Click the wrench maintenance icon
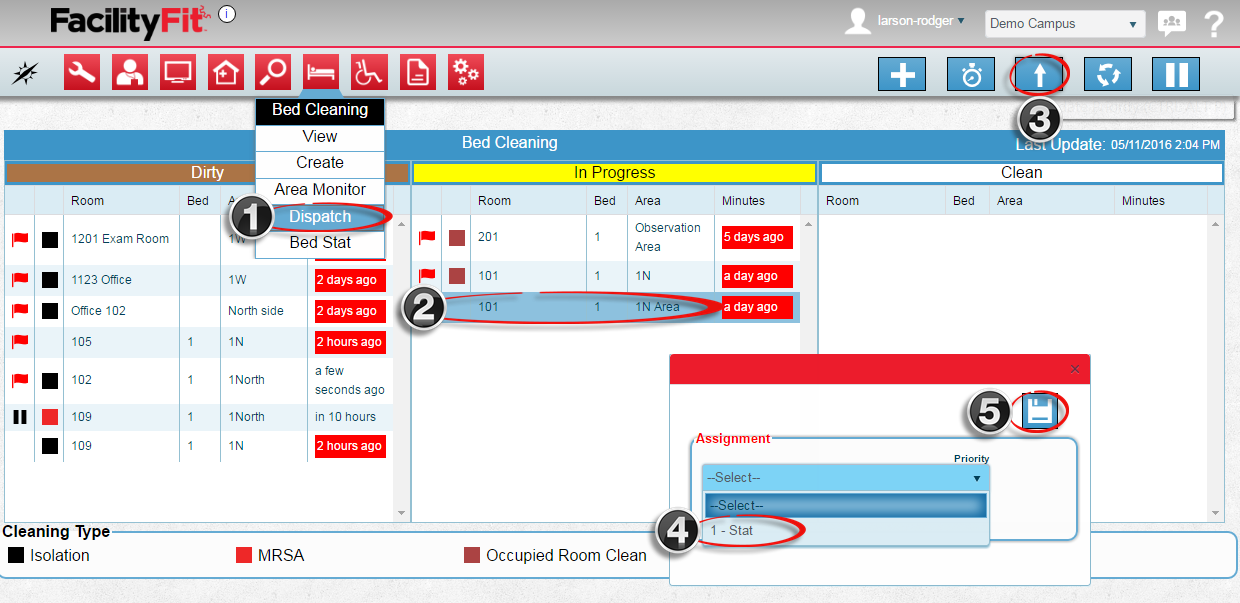 82,72
